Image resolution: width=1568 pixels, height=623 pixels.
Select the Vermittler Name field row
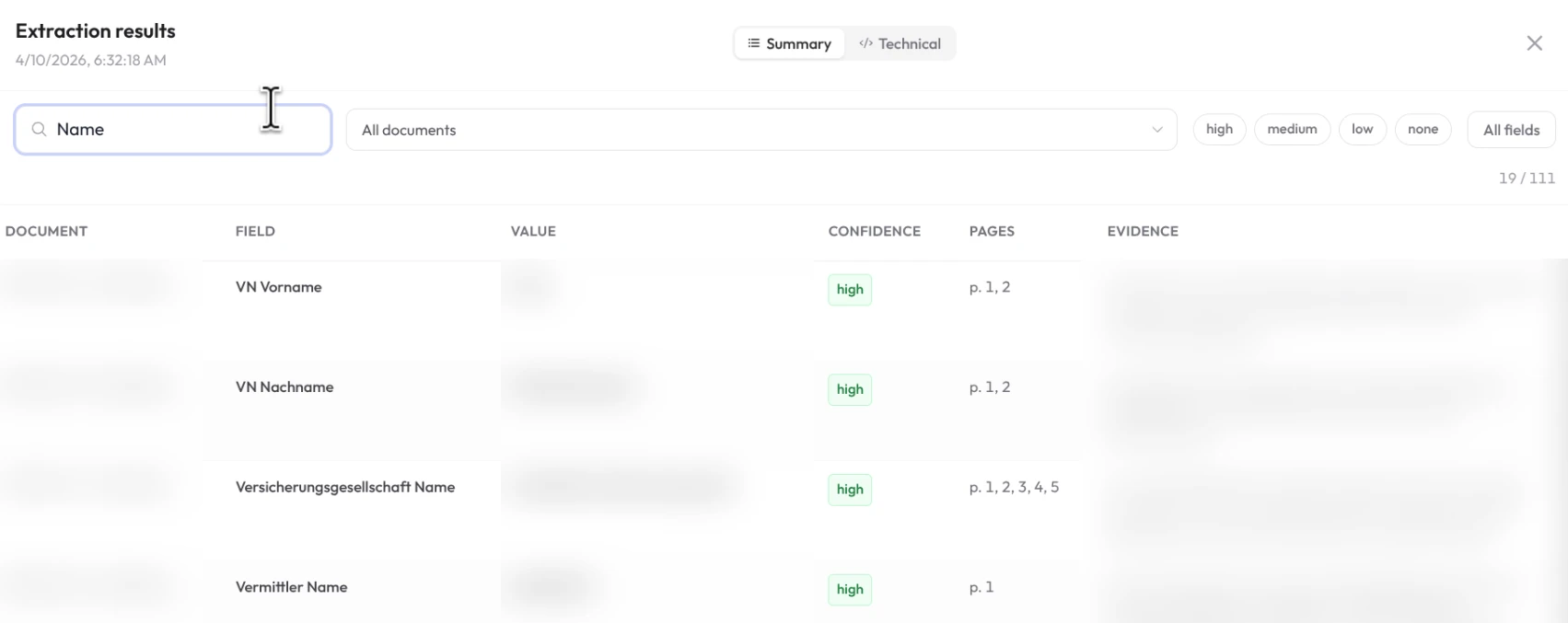(x=784, y=593)
